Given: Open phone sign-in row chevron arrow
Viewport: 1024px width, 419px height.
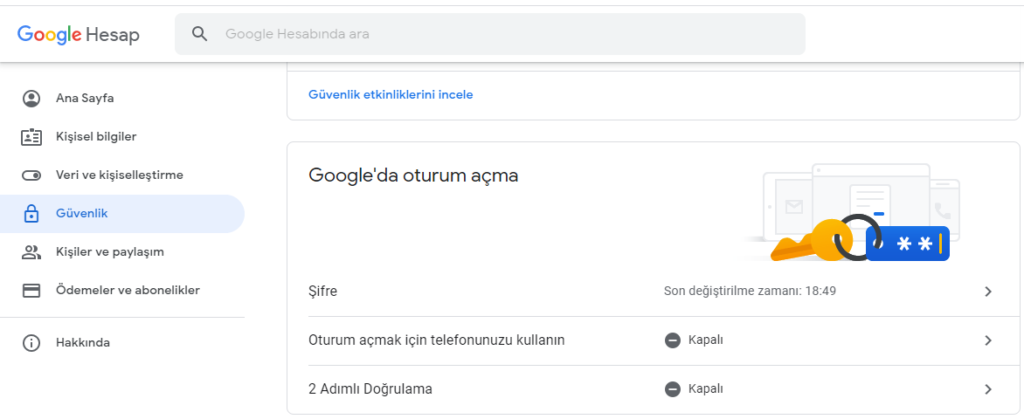Looking at the screenshot, I should [988, 341].
